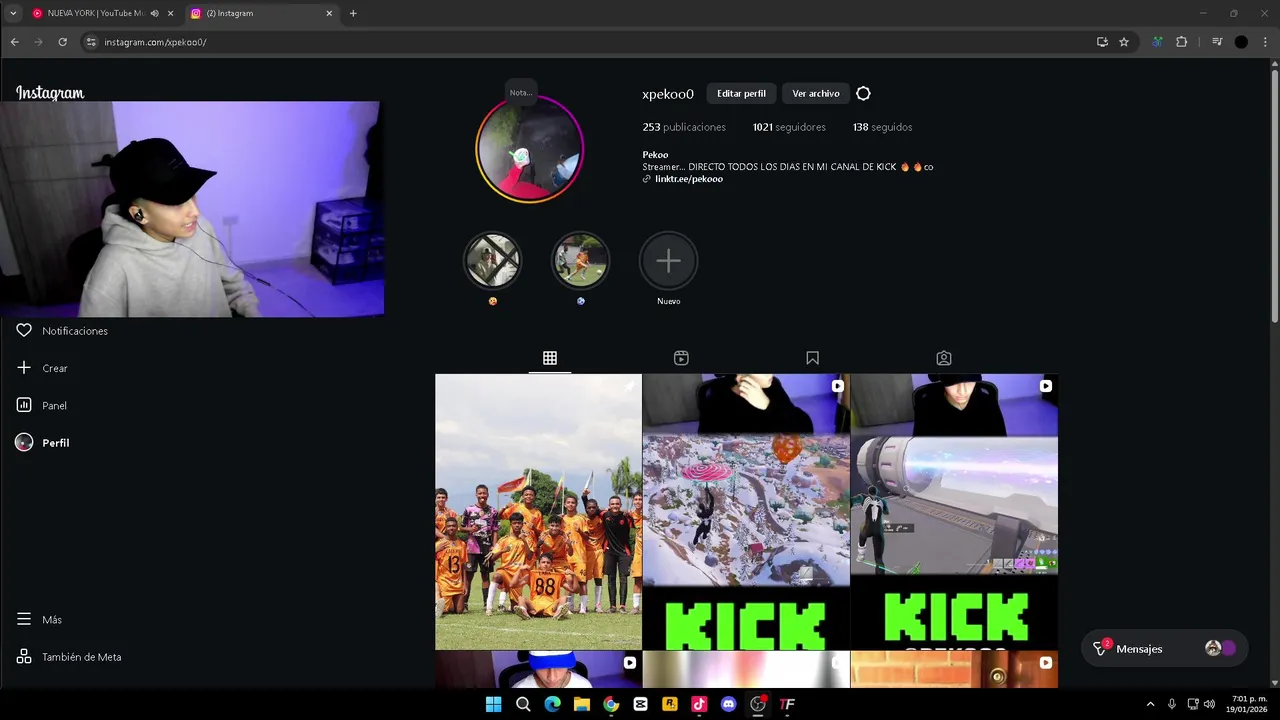Open the colored extension icon
The height and width of the screenshot is (720, 1280).
click(1158, 42)
